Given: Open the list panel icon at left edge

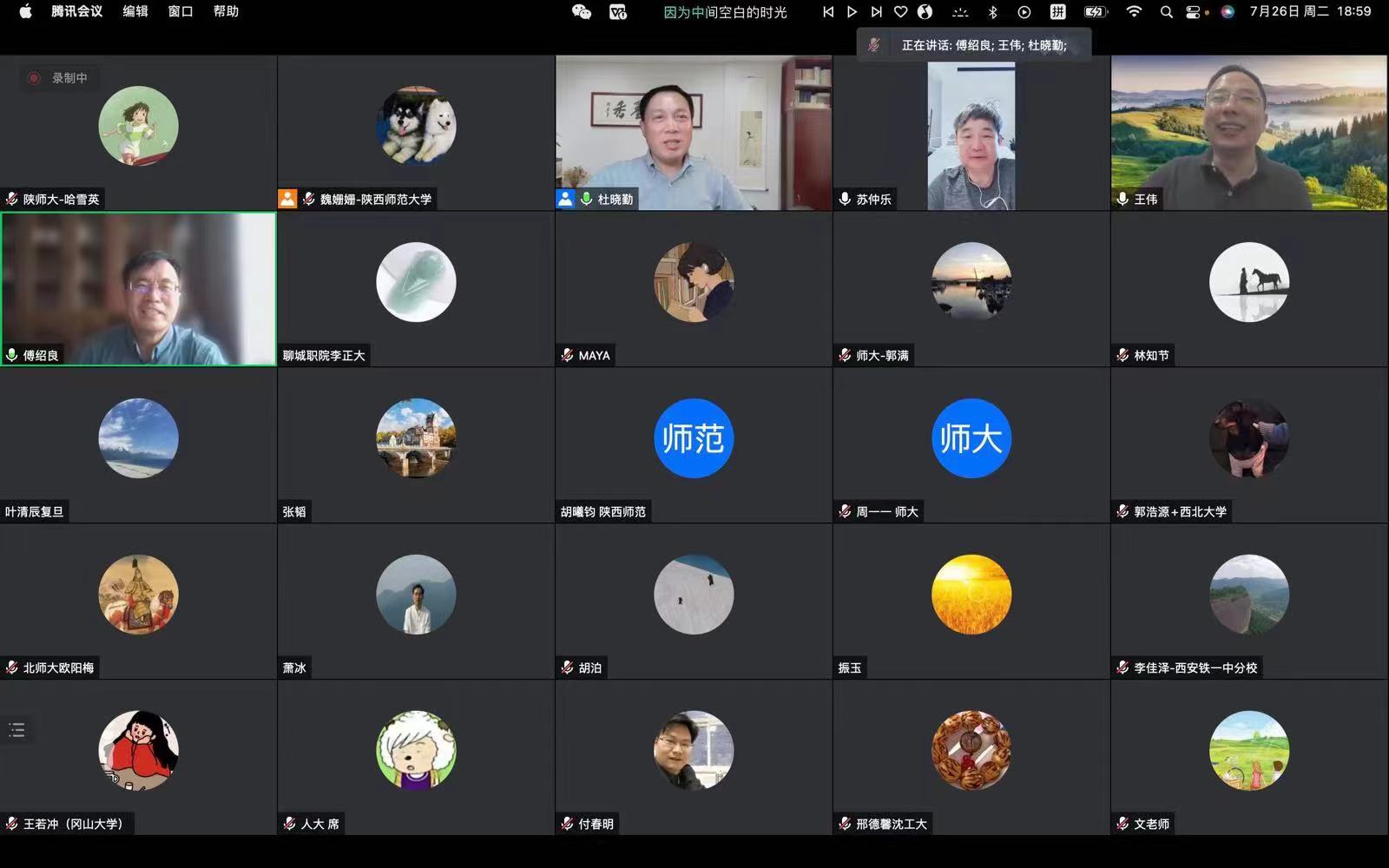Looking at the screenshot, I should point(16,730).
